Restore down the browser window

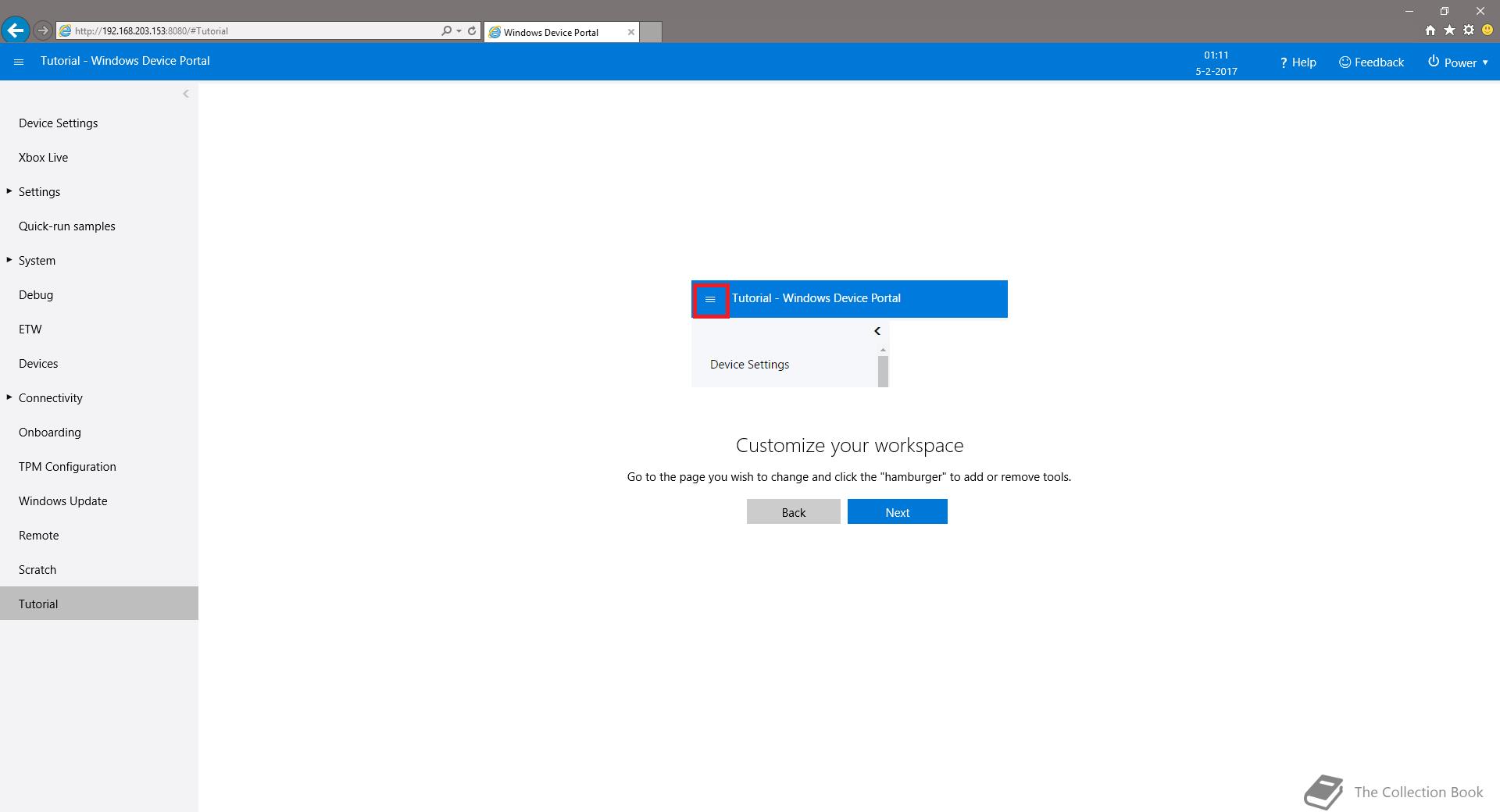click(1445, 11)
